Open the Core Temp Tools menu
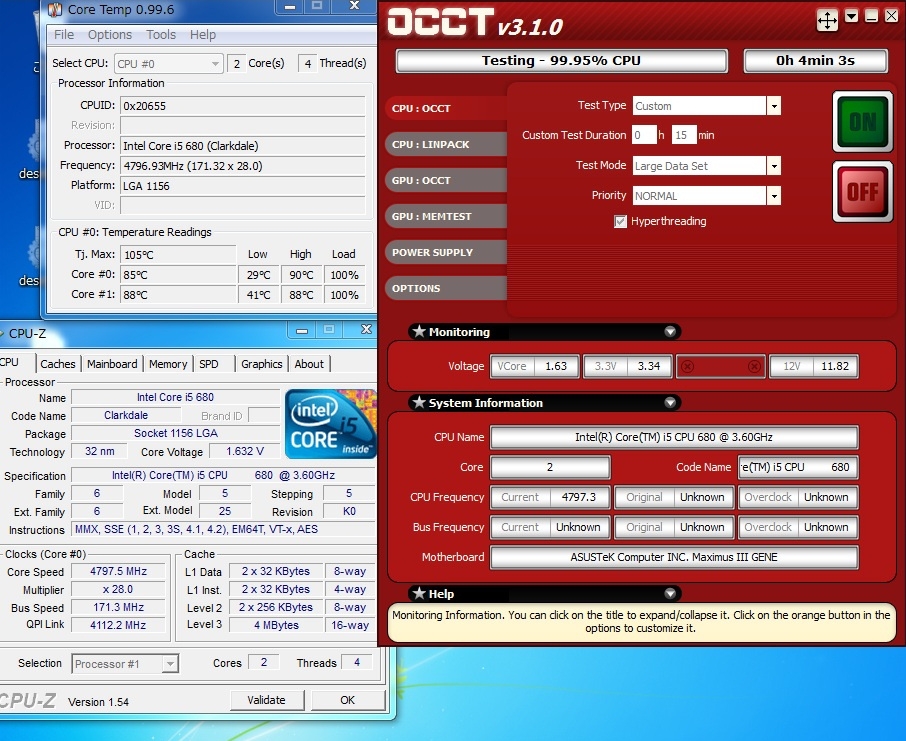Image resolution: width=906 pixels, height=741 pixels. tap(161, 35)
